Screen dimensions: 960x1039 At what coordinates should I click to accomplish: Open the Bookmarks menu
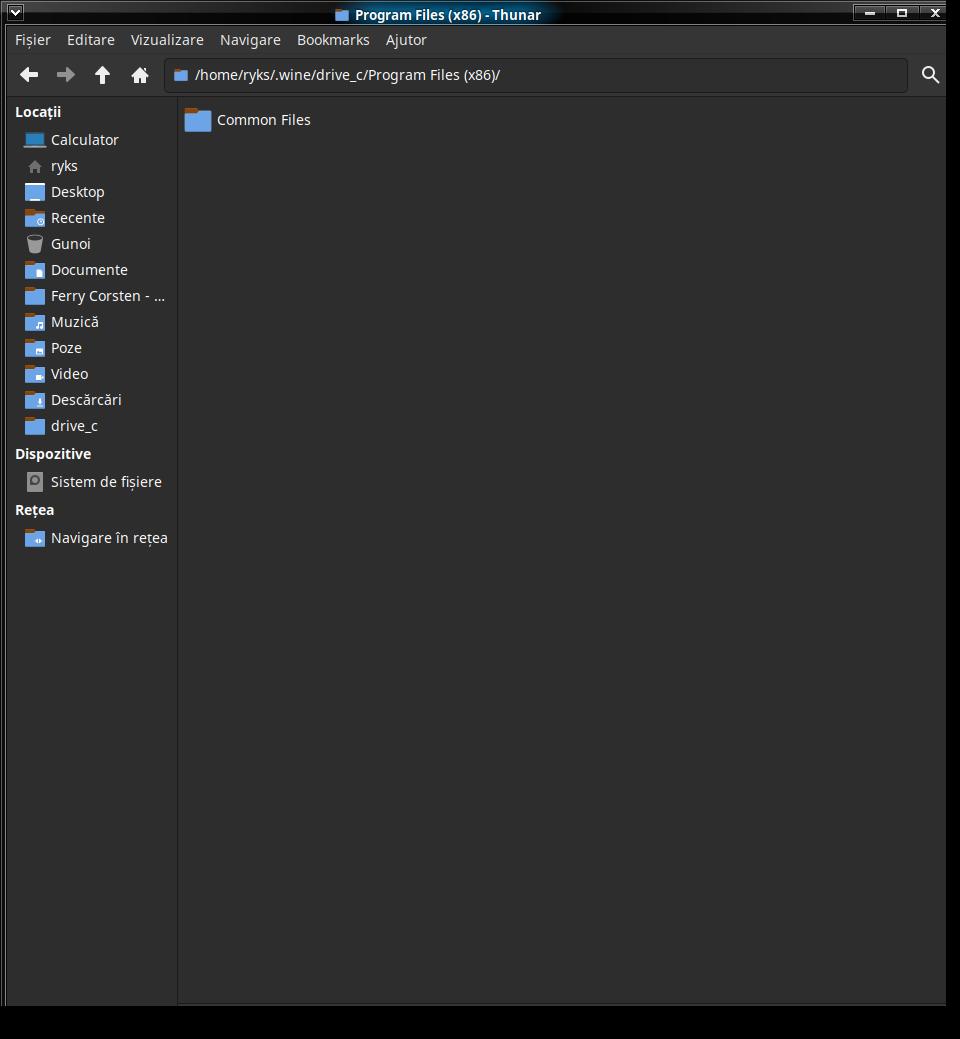pyautogui.click(x=333, y=40)
